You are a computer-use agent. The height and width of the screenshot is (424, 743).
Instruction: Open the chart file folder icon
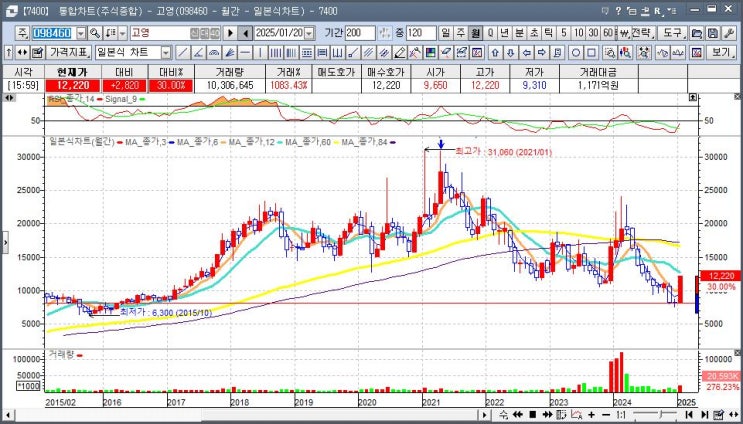[697, 33]
